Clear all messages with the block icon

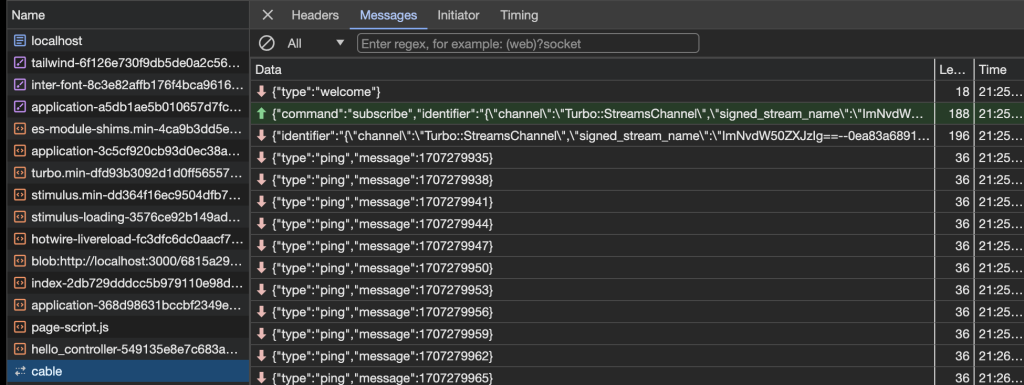click(x=266, y=44)
